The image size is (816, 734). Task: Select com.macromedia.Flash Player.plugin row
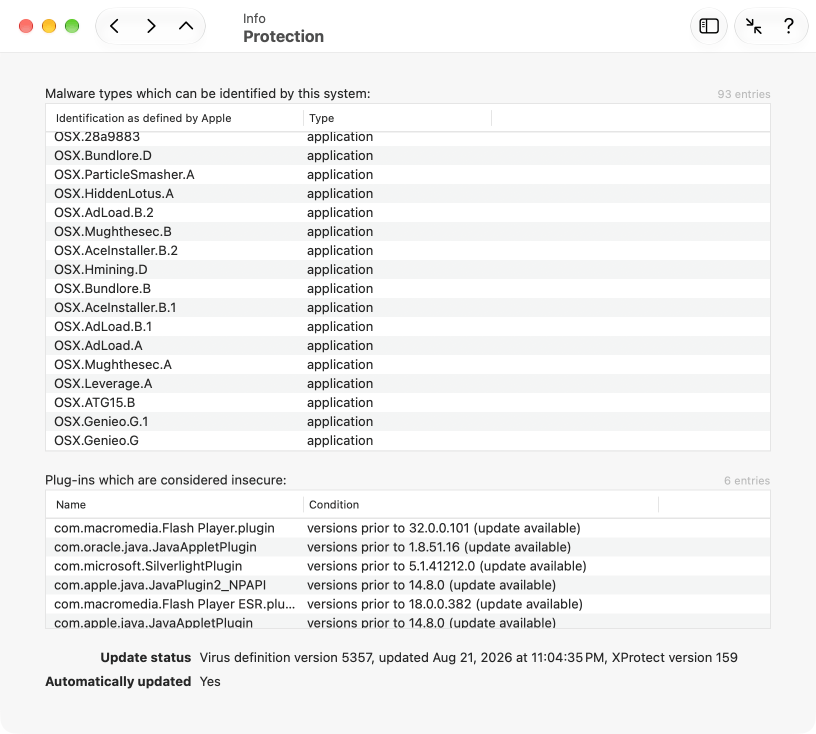click(408, 528)
